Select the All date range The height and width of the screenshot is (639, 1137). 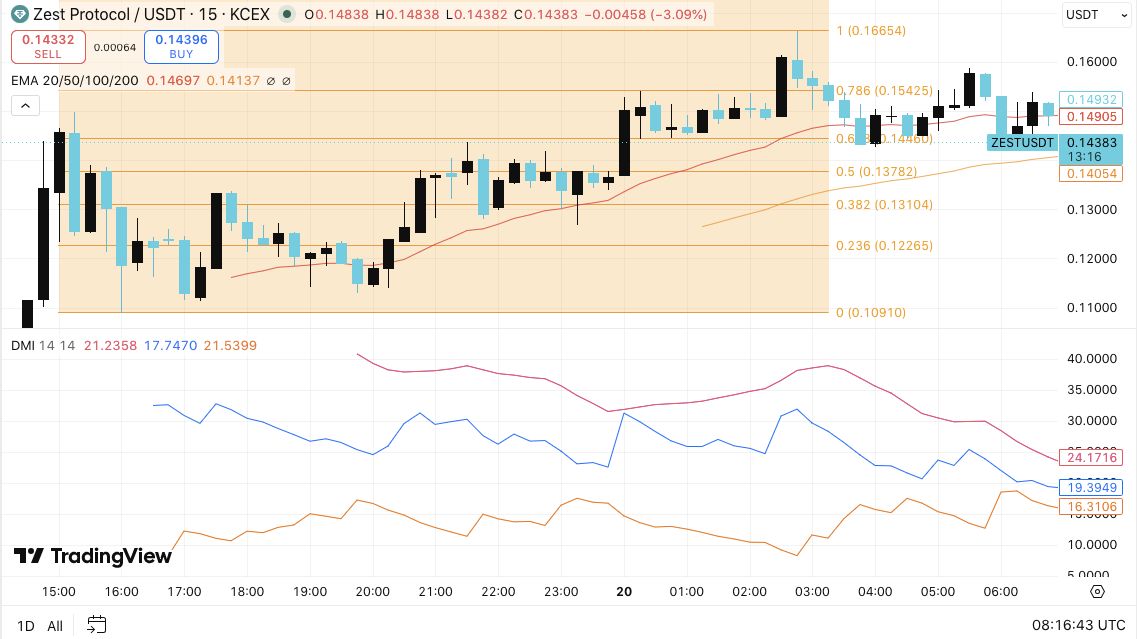55,625
